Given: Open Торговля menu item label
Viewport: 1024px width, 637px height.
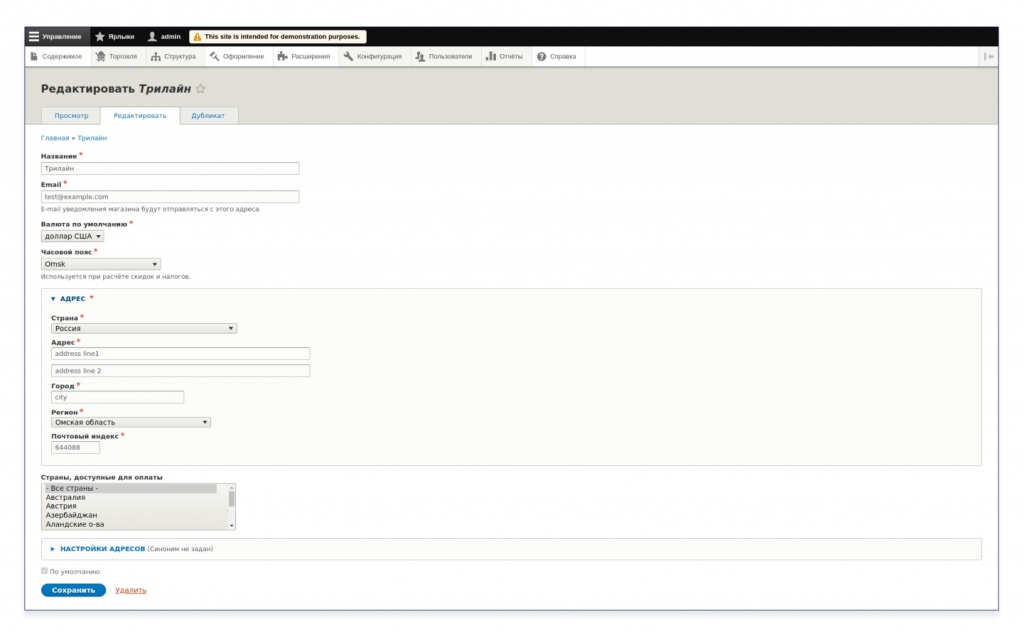Looking at the screenshot, I should (x=123, y=56).
